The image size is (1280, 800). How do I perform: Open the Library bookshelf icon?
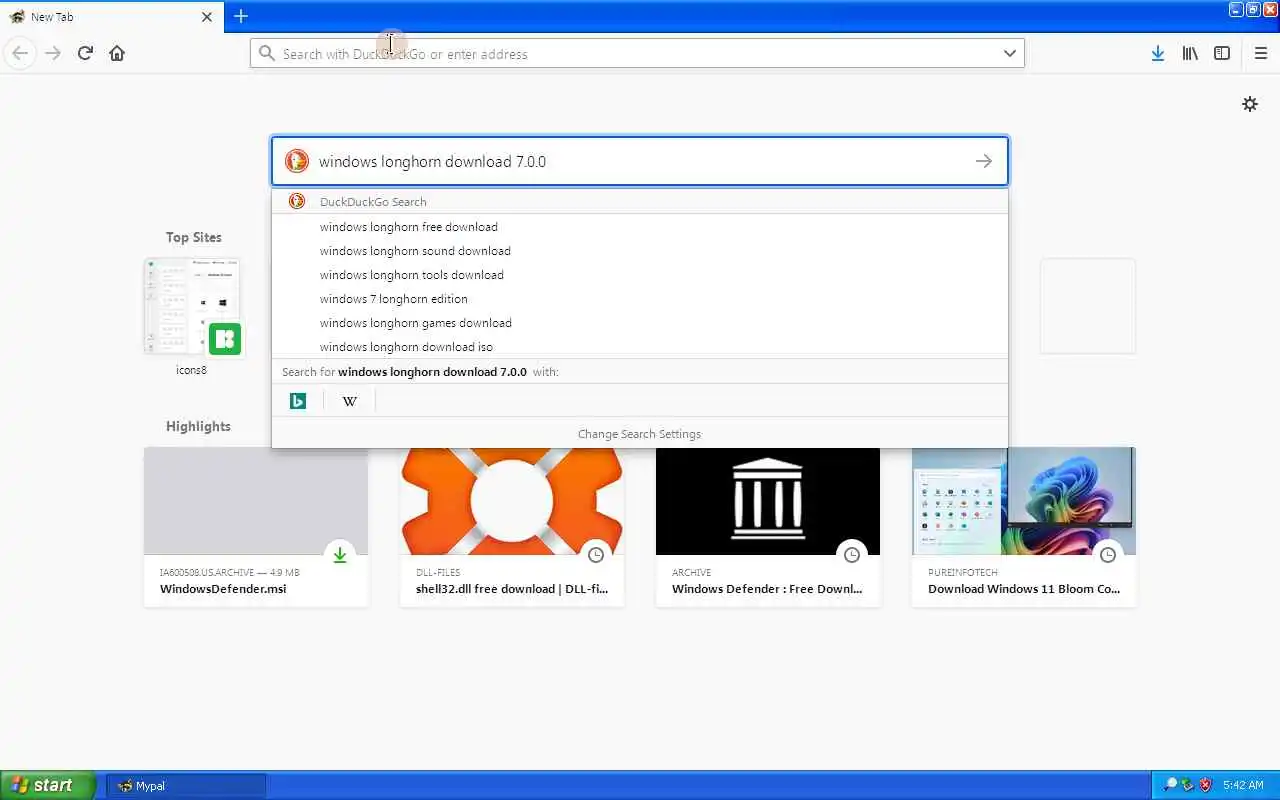click(1190, 53)
